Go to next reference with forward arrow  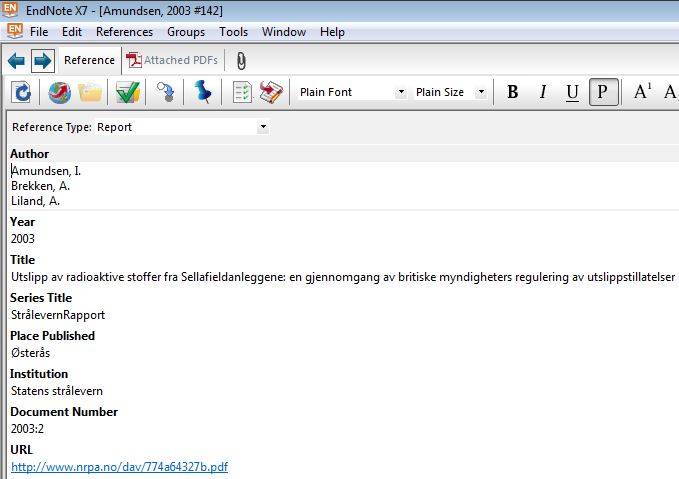[x=42, y=61]
